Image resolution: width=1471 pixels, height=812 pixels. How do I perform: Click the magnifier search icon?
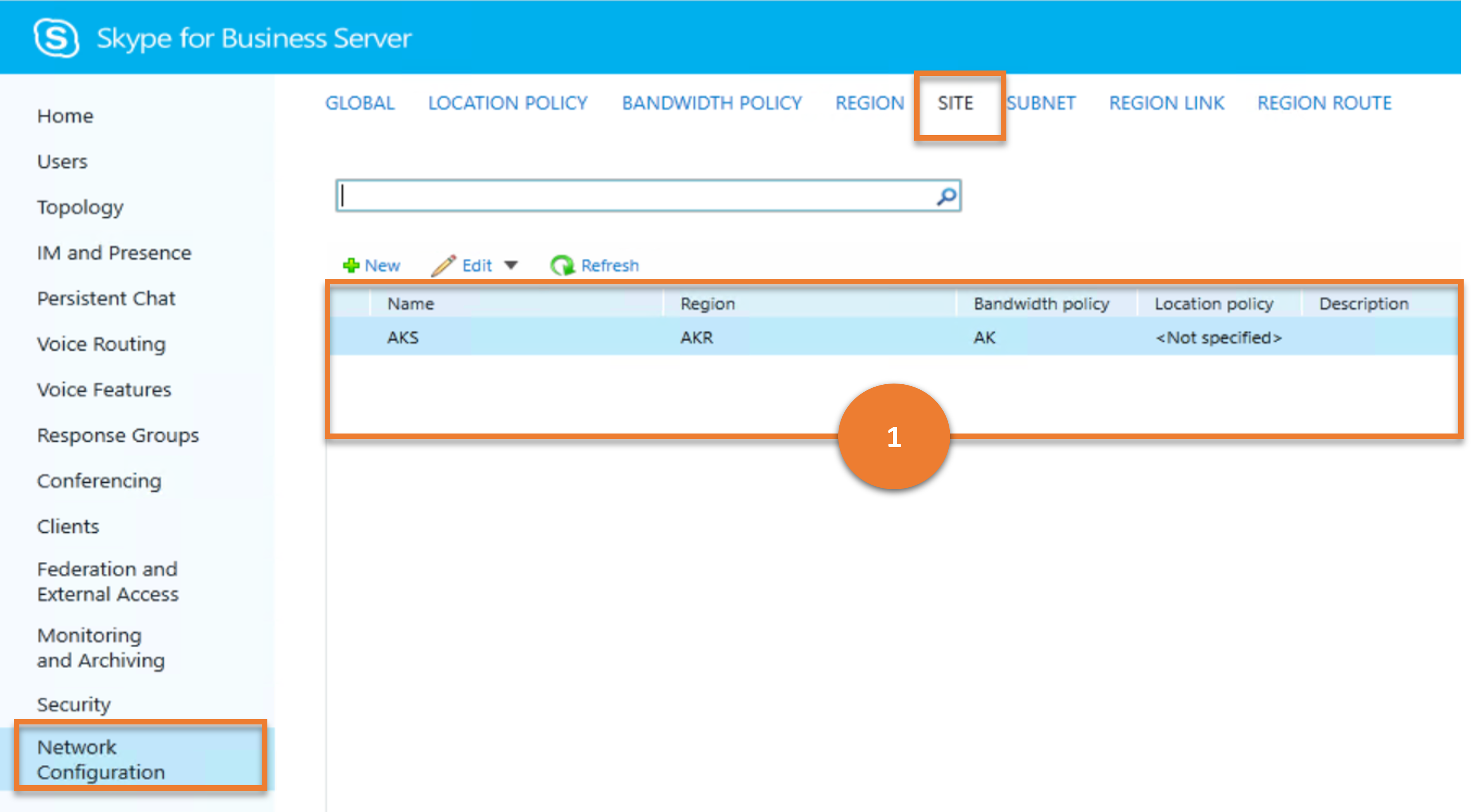[946, 196]
